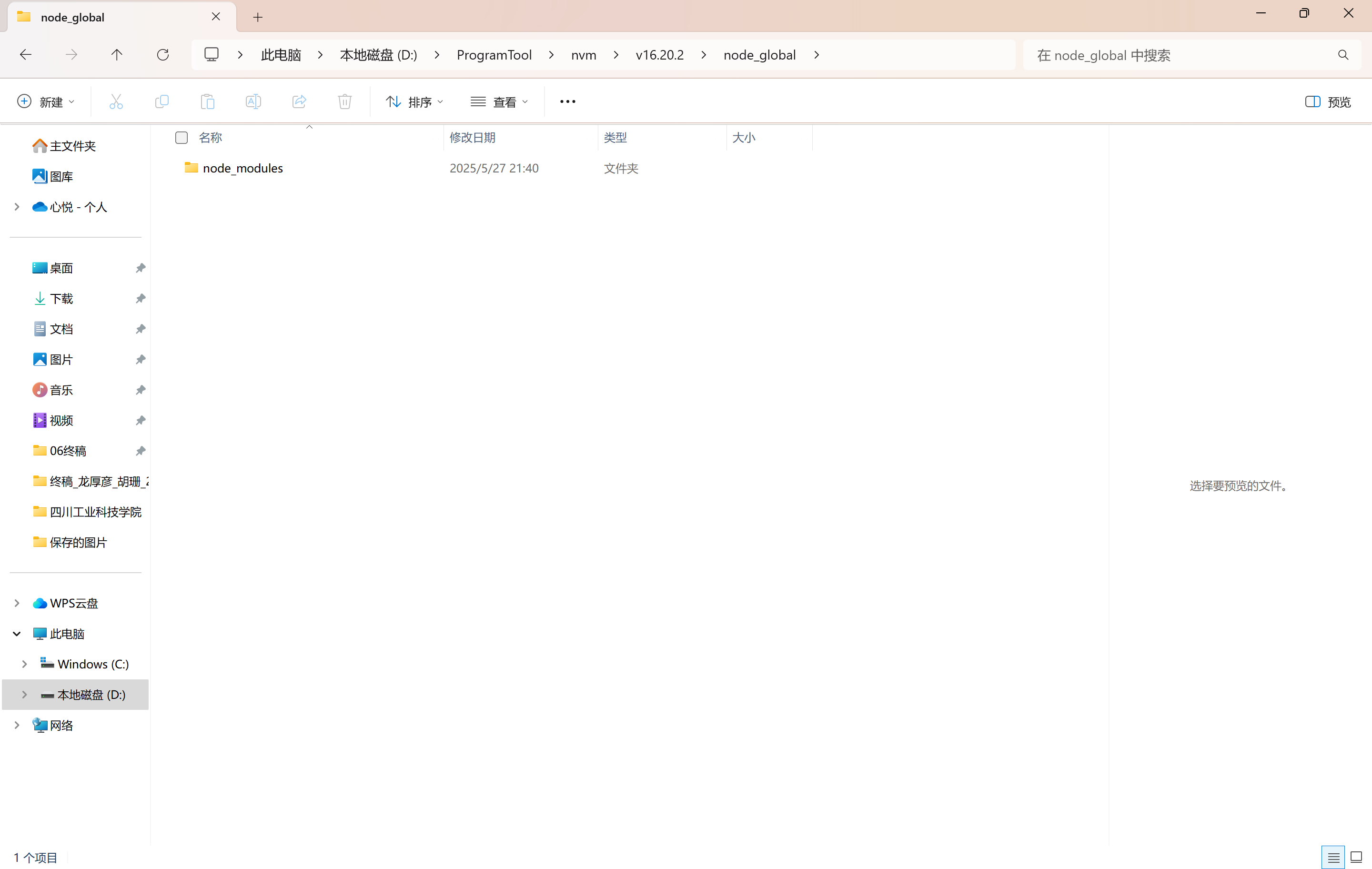The image size is (1372, 869).
Task: Expand Windows (C:) in the tree
Action: point(24,664)
